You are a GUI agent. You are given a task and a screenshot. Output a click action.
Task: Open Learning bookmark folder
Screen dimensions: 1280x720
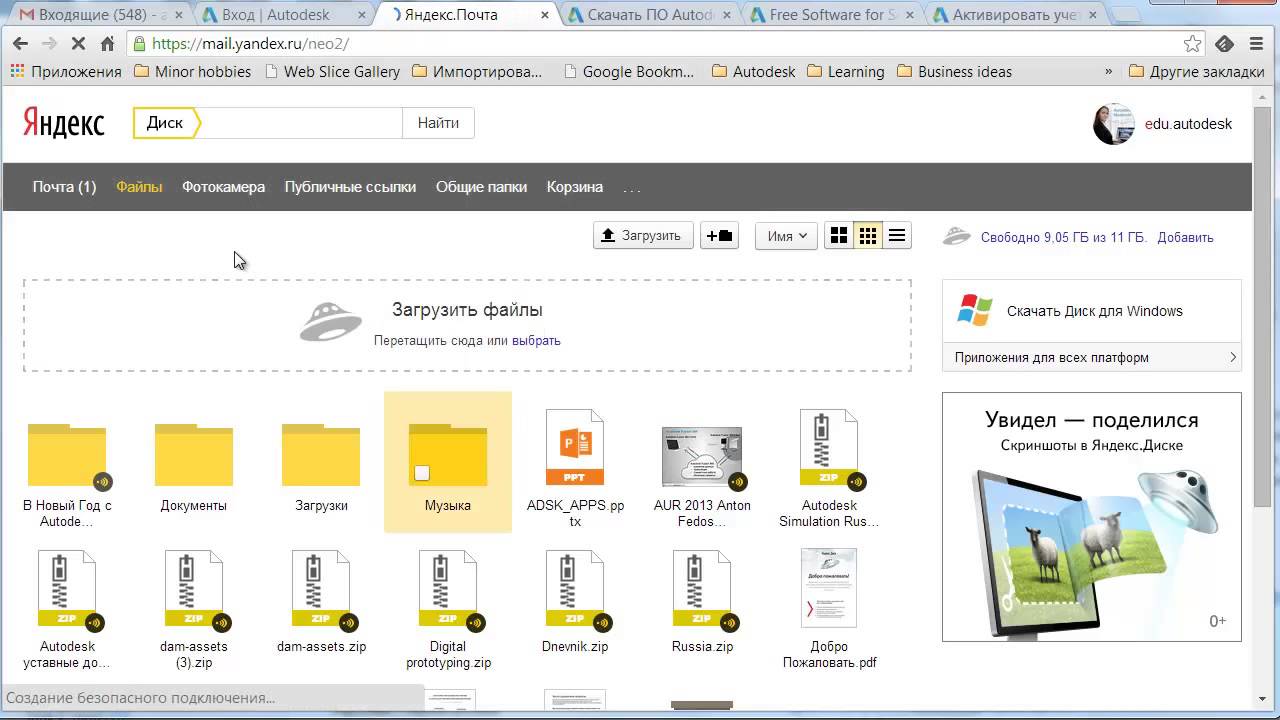845,72
